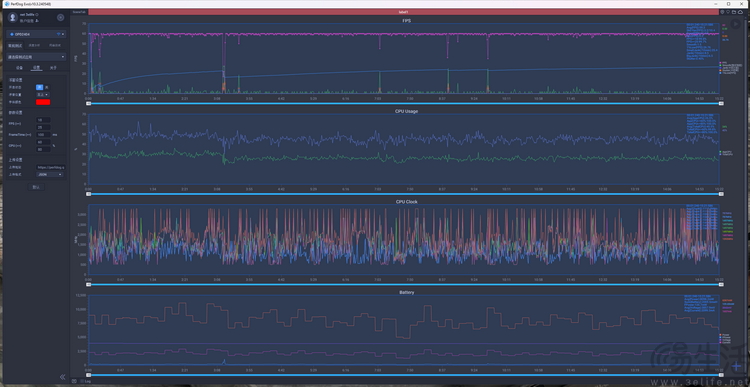Click the left handle of Battery chart slider
Image resolution: width=750 pixels, height=387 pixels.
tap(88, 375)
